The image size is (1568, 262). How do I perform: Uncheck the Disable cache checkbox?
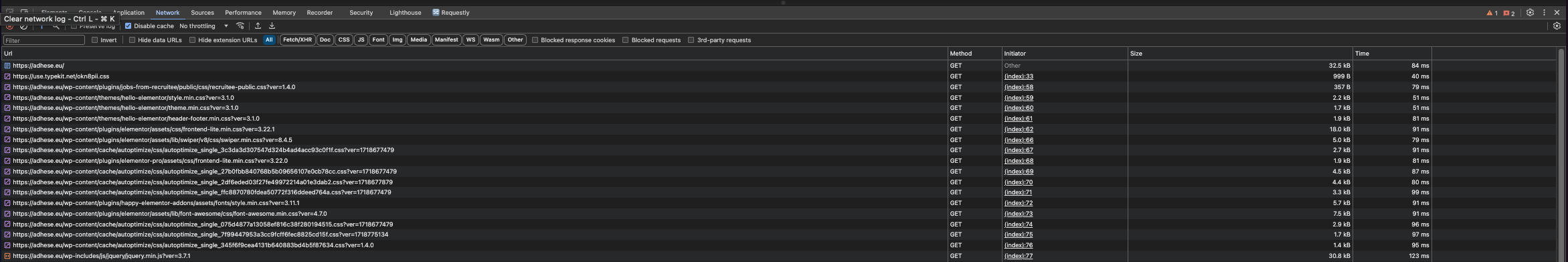click(x=128, y=26)
